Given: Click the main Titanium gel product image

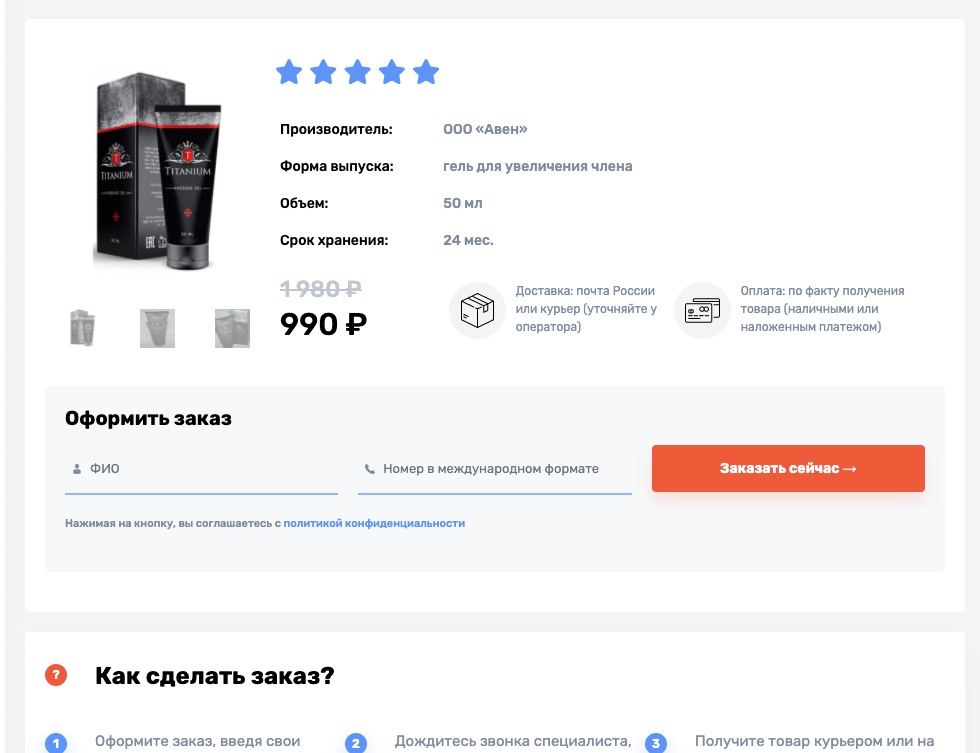Looking at the screenshot, I should pos(158,171).
